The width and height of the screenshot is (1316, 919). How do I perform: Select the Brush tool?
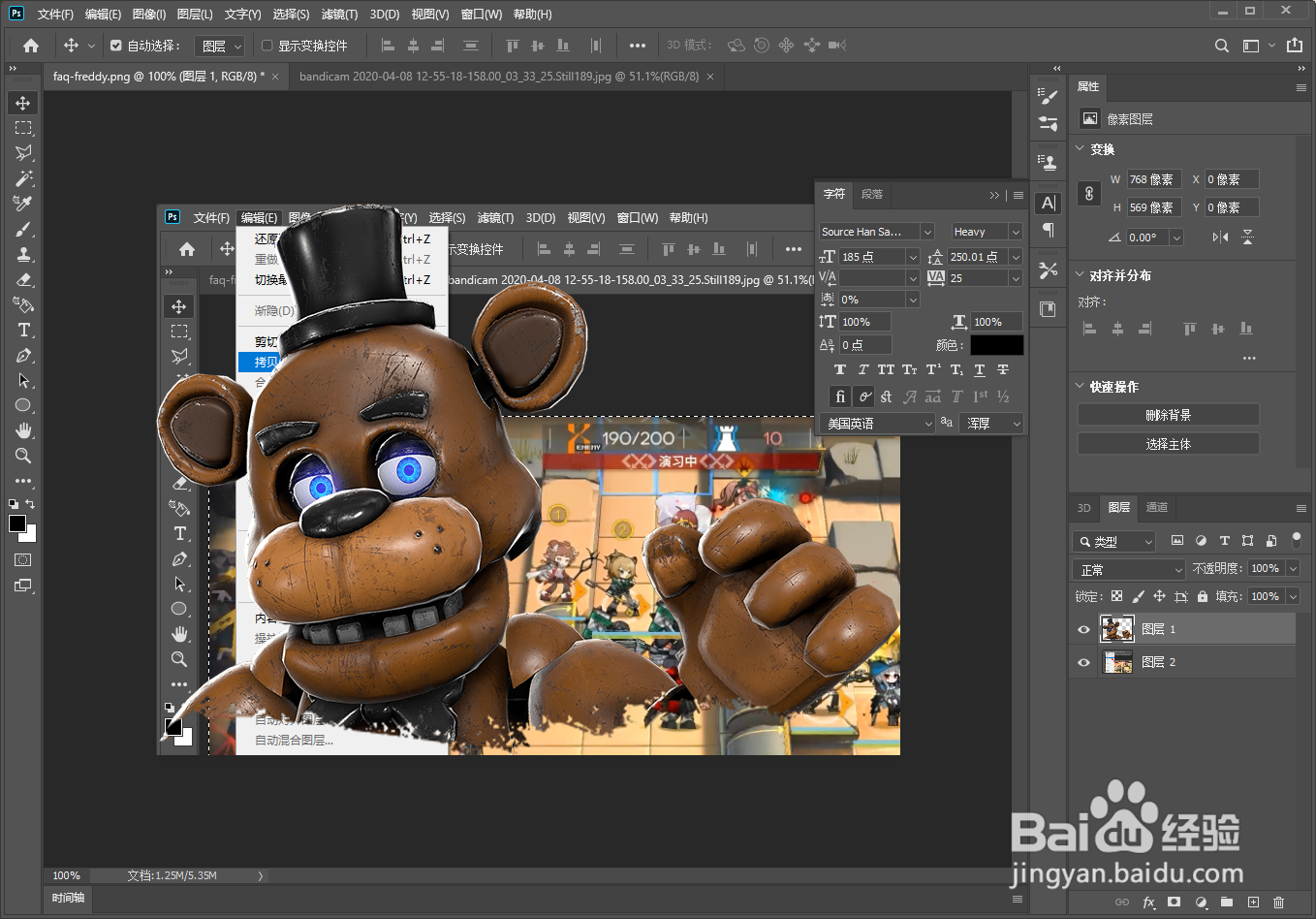coord(23,229)
